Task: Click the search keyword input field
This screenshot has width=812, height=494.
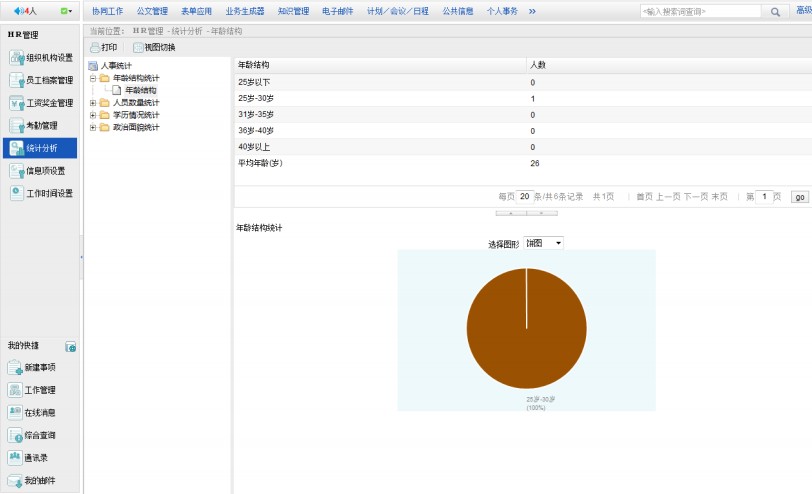Action: tap(701, 11)
